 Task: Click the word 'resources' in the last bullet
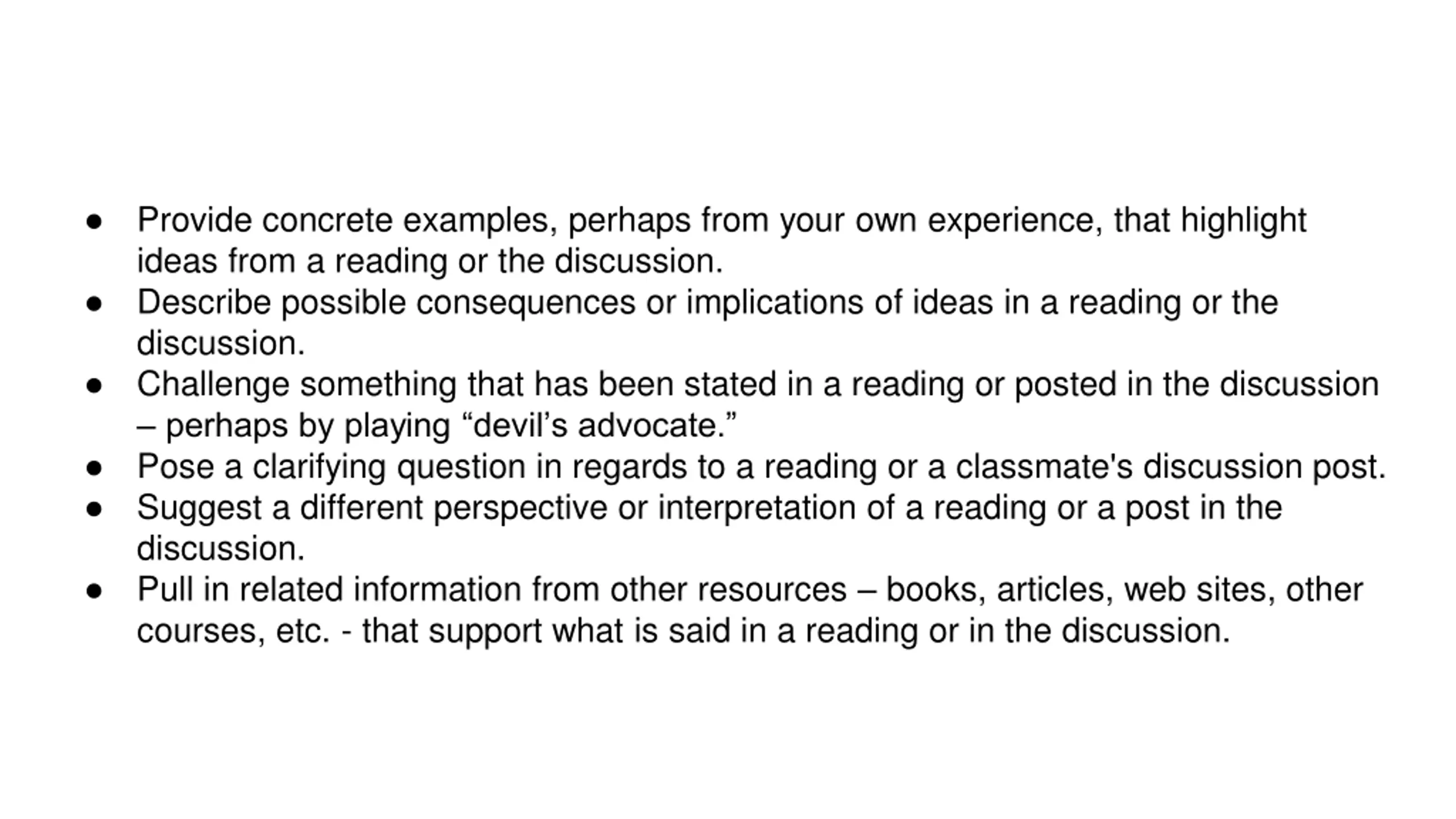772,590
